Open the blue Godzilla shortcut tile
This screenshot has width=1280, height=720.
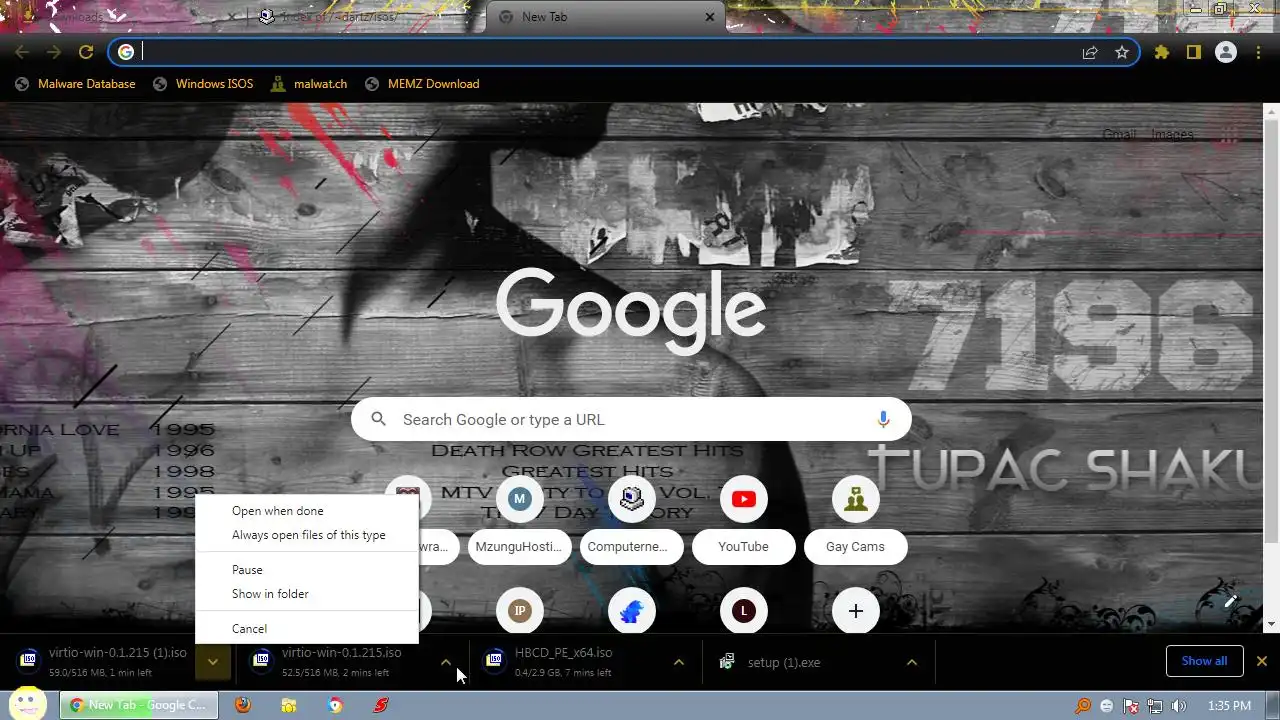tap(631, 611)
